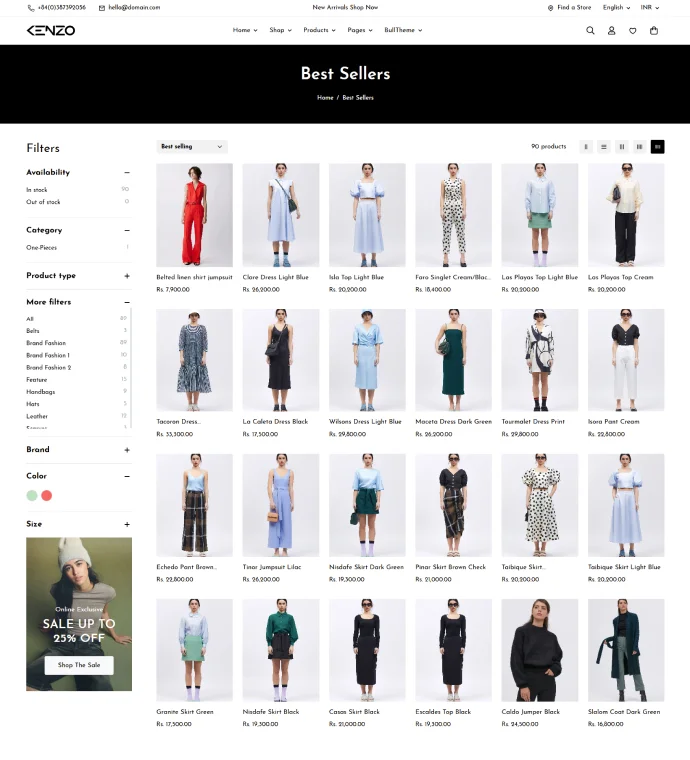Image resolution: width=690 pixels, height=760 pixels.
Task: Switch to single-column grid view
Action: [586, 146]
